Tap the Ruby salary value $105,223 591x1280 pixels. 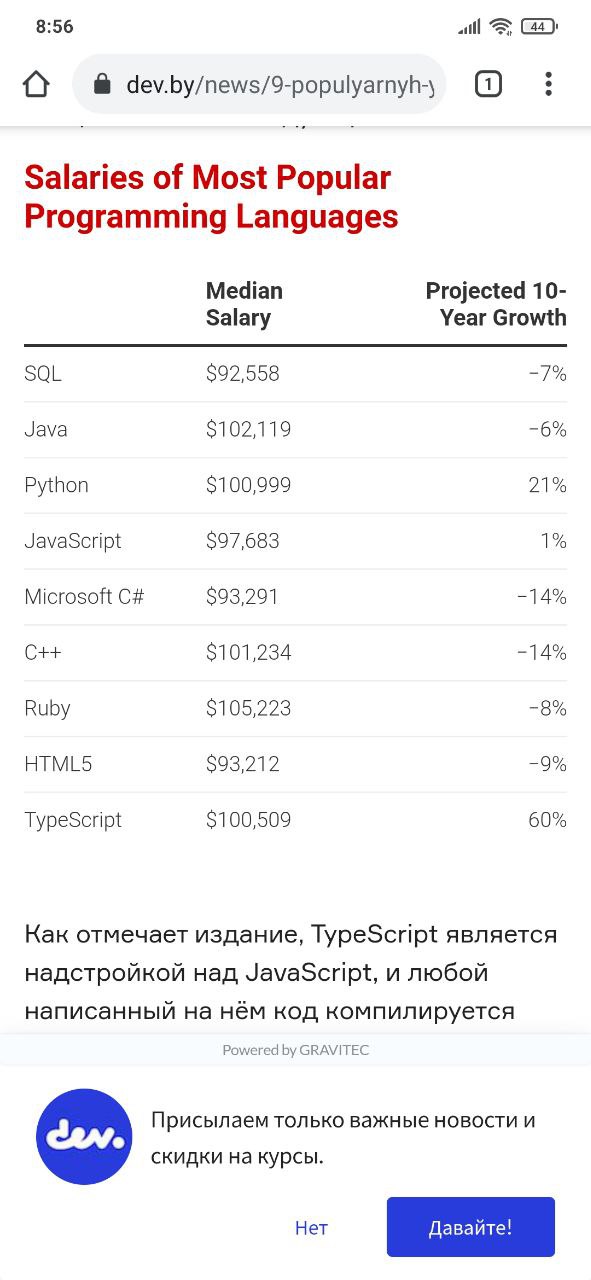(x=248, y=708)
